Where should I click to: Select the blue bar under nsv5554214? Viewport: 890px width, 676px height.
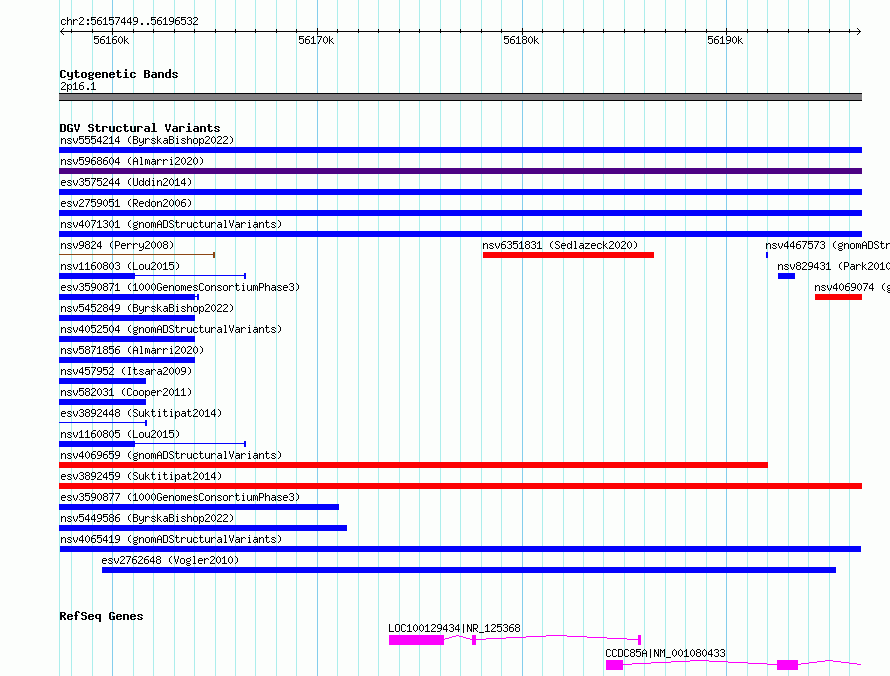[460, 150]
